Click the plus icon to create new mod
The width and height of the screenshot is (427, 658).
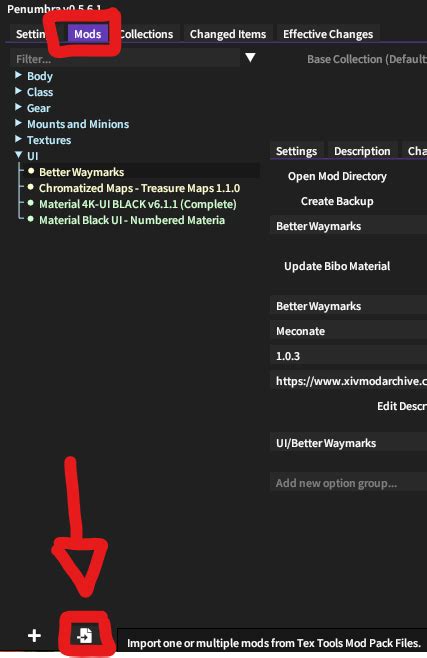point(34,635)
